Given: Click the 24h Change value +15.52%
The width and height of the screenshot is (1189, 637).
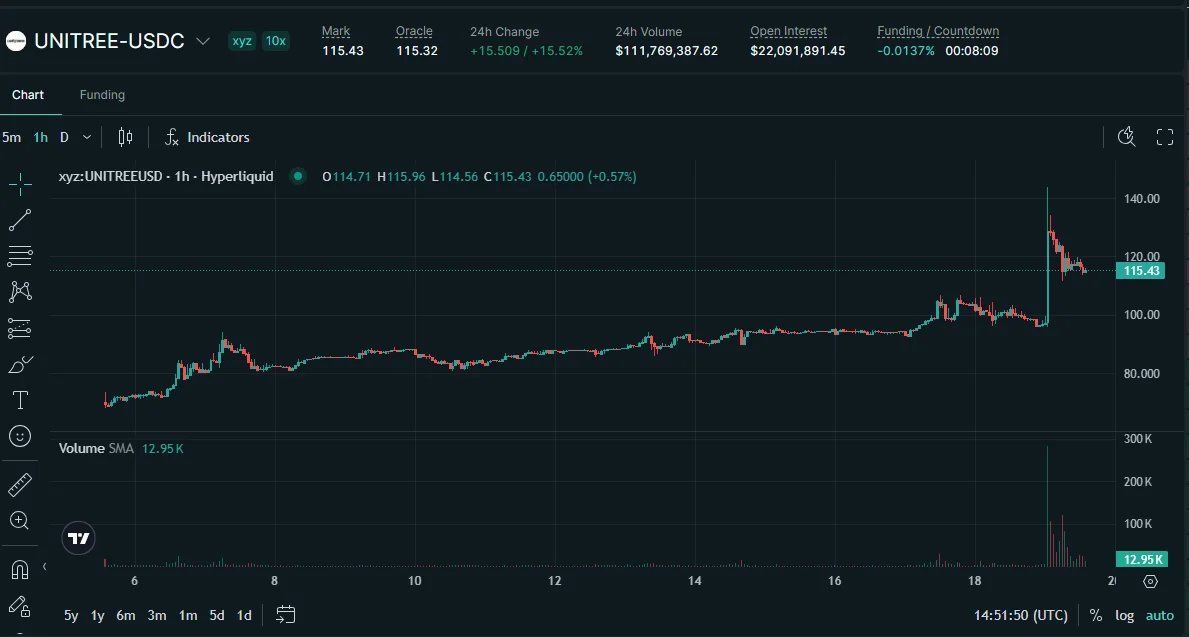Looking at the screenshot, I should pyautogui.click(x=557, y=51).
